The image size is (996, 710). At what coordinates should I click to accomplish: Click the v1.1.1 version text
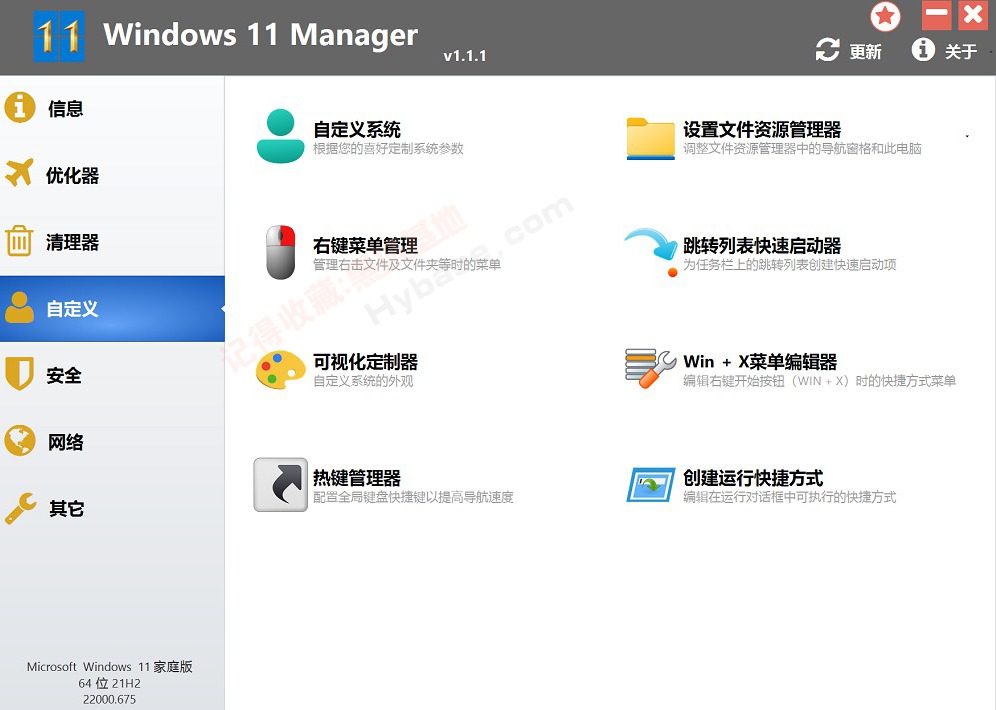tap(465, 56)
